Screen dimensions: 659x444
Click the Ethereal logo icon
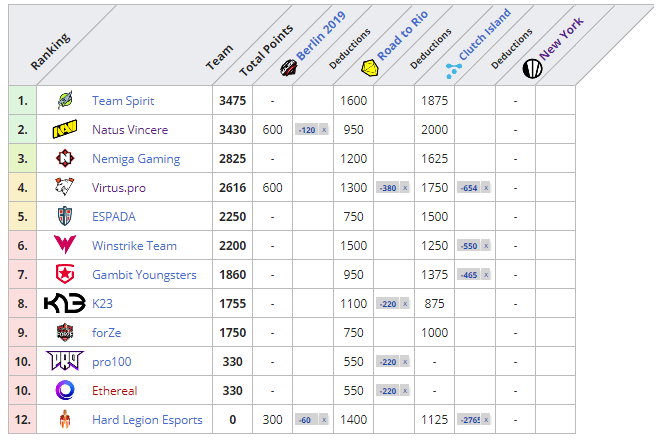tap(65, 390)
